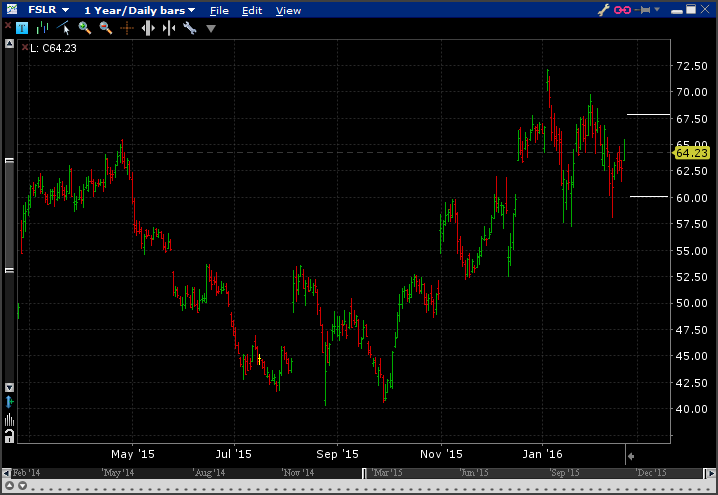The height and width of the screenshot is (495, 718).
Task: Toggle the orange crosshair tool
Action: click(127, 28)
